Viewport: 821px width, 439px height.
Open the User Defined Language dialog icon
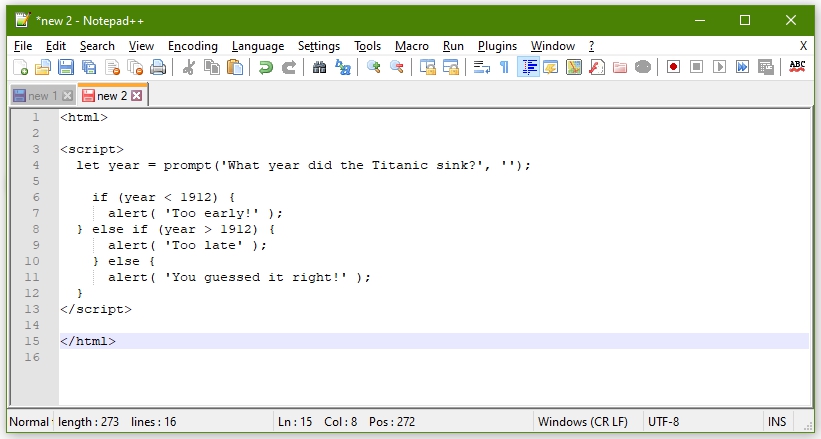pyautogui.click(x=551, y=67)
